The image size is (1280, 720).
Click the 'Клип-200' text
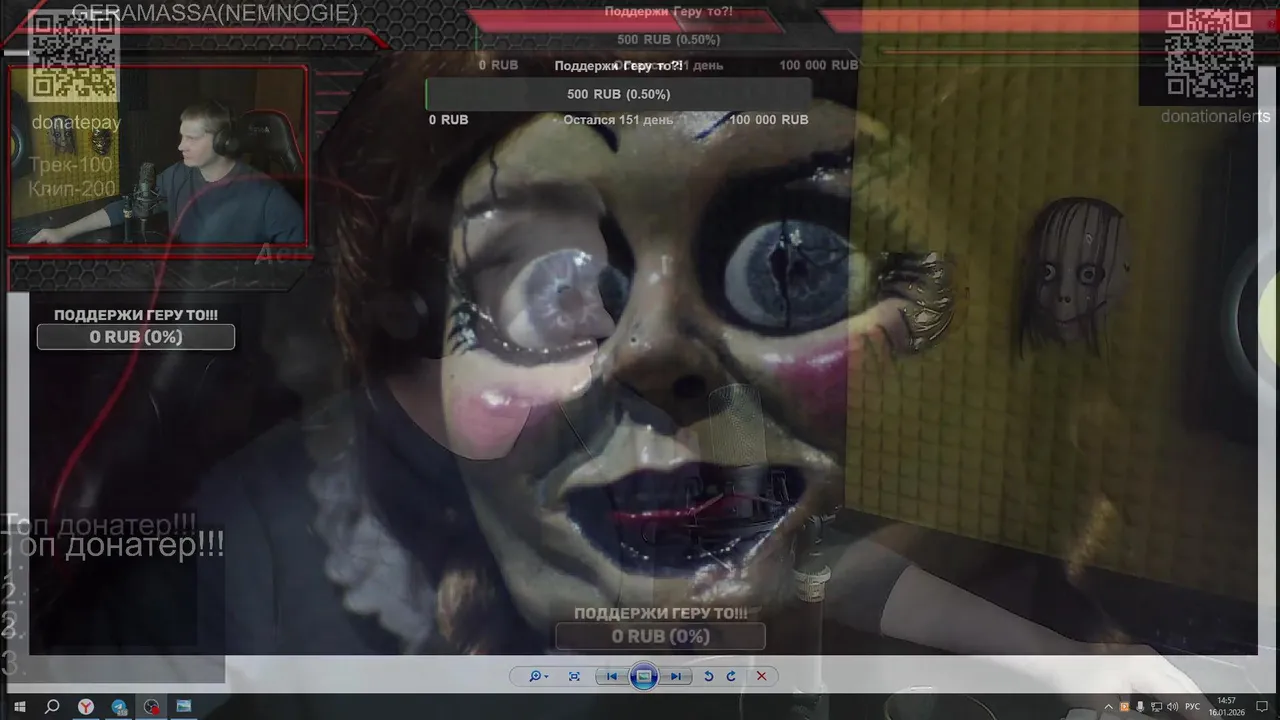(73, 188)
